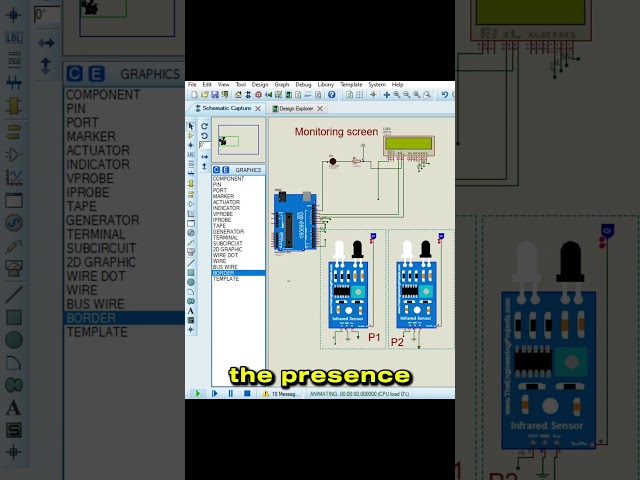Viewport: 640px width, 480px height.
Task: Open the Home Page house icon
Action: point(238,95)
